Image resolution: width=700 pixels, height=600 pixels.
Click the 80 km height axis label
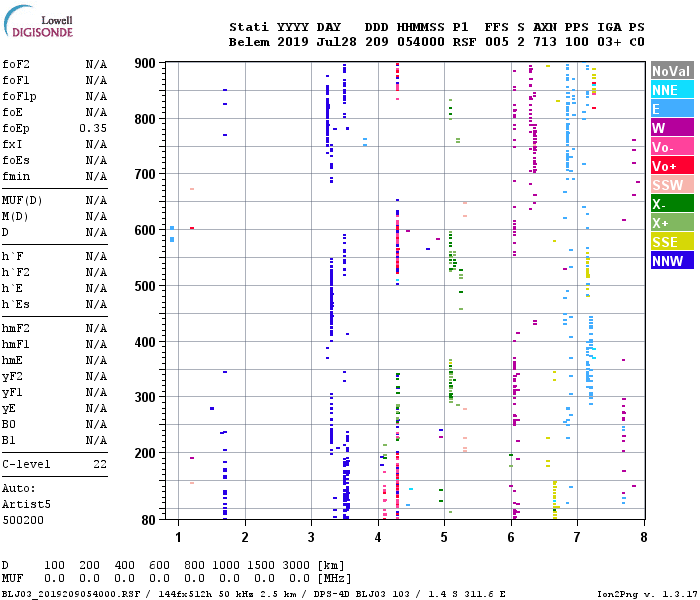[149, 520]
